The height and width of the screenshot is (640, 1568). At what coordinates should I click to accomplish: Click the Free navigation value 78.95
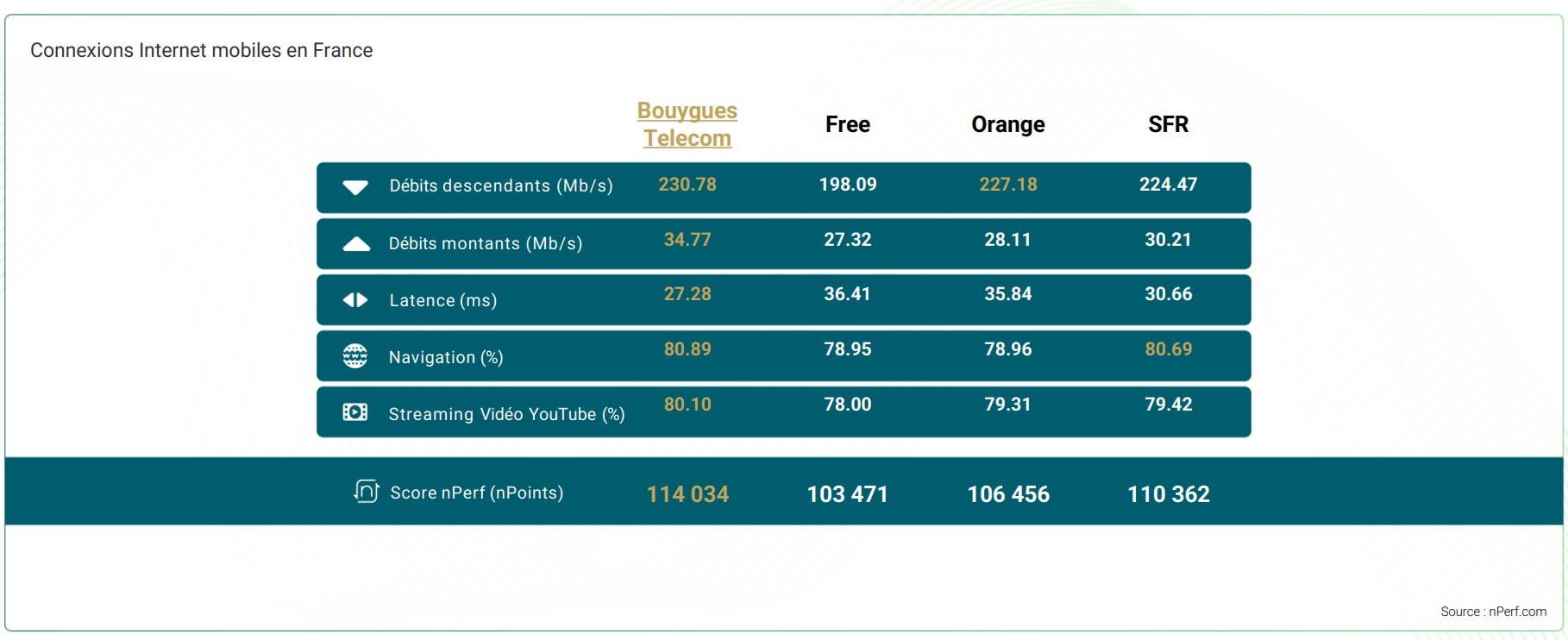[x=848, y=349]
